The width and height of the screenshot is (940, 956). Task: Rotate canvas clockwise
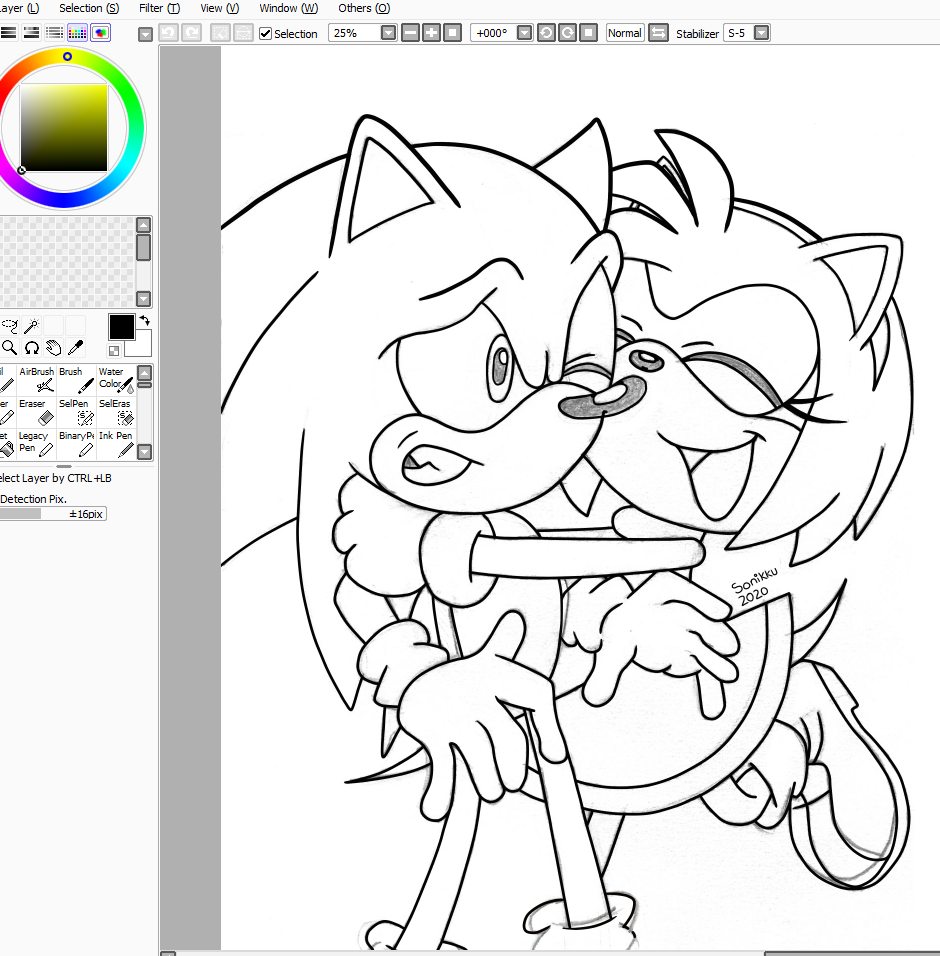coord(568,33)
